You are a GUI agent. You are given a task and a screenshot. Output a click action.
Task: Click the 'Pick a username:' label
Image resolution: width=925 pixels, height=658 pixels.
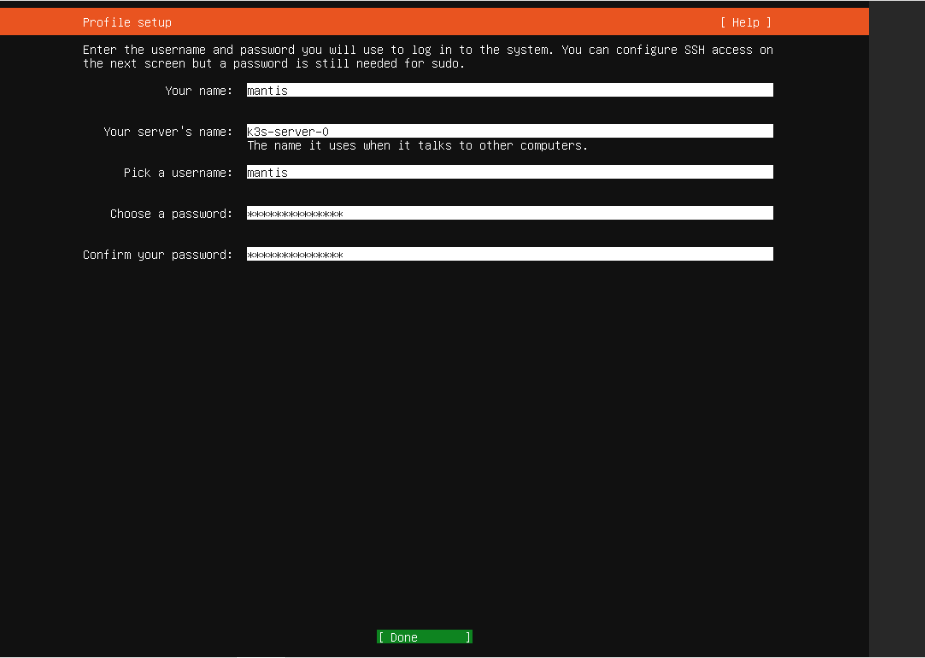click(x=177, y=172)
